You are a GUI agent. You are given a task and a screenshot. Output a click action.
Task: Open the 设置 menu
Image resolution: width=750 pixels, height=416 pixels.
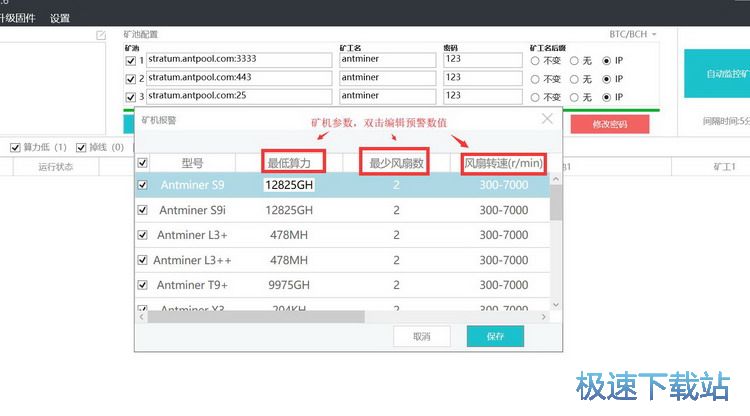60,18
